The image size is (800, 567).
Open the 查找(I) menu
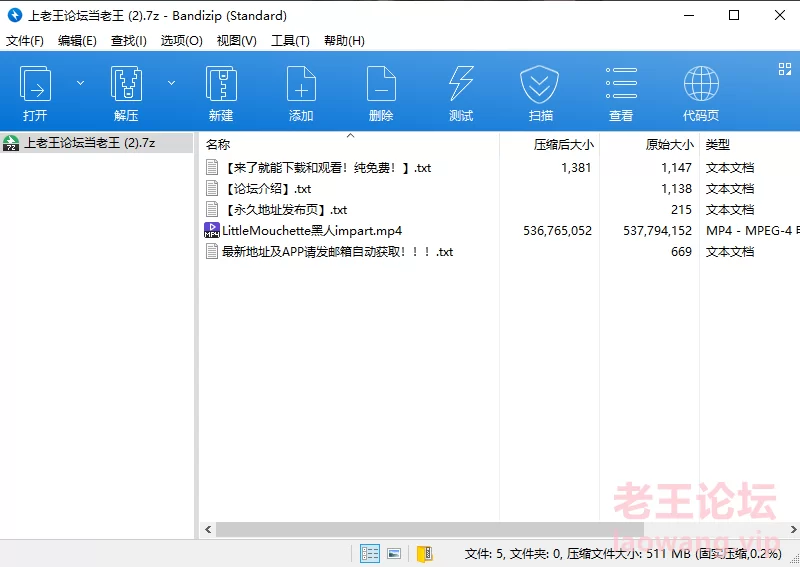point(129,41)
